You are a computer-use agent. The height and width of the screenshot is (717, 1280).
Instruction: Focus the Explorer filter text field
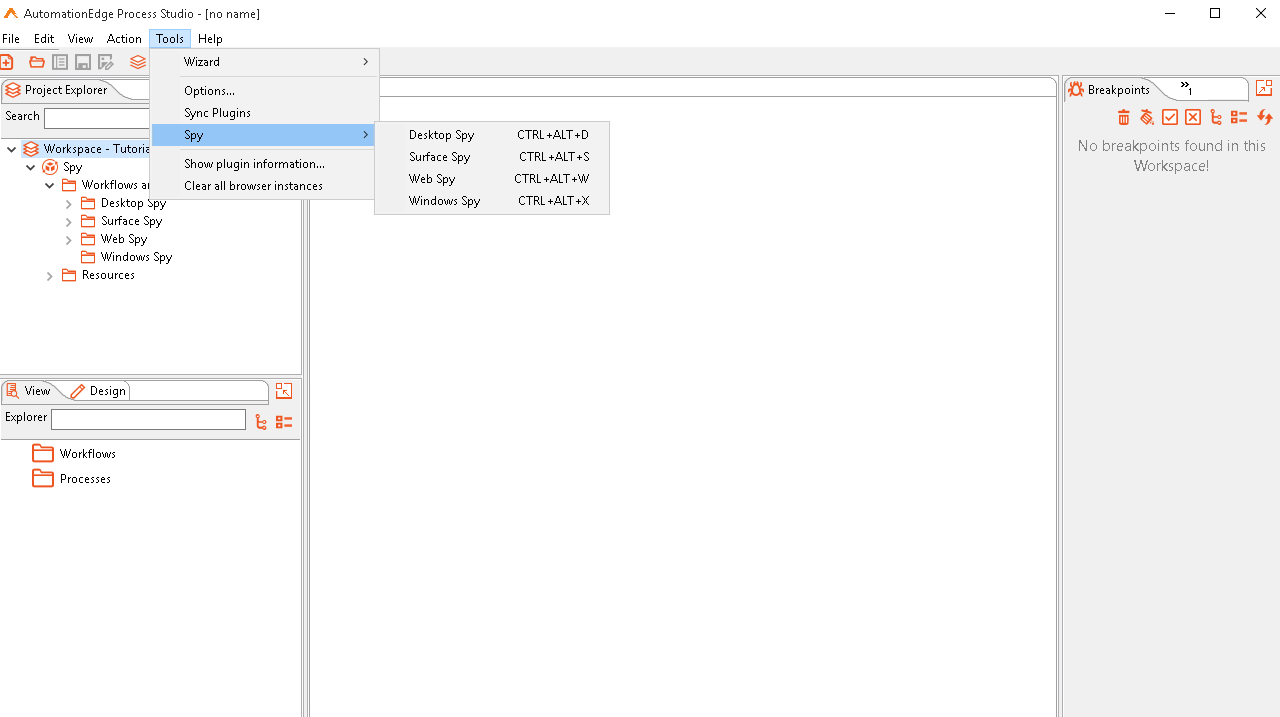(148, 420)
